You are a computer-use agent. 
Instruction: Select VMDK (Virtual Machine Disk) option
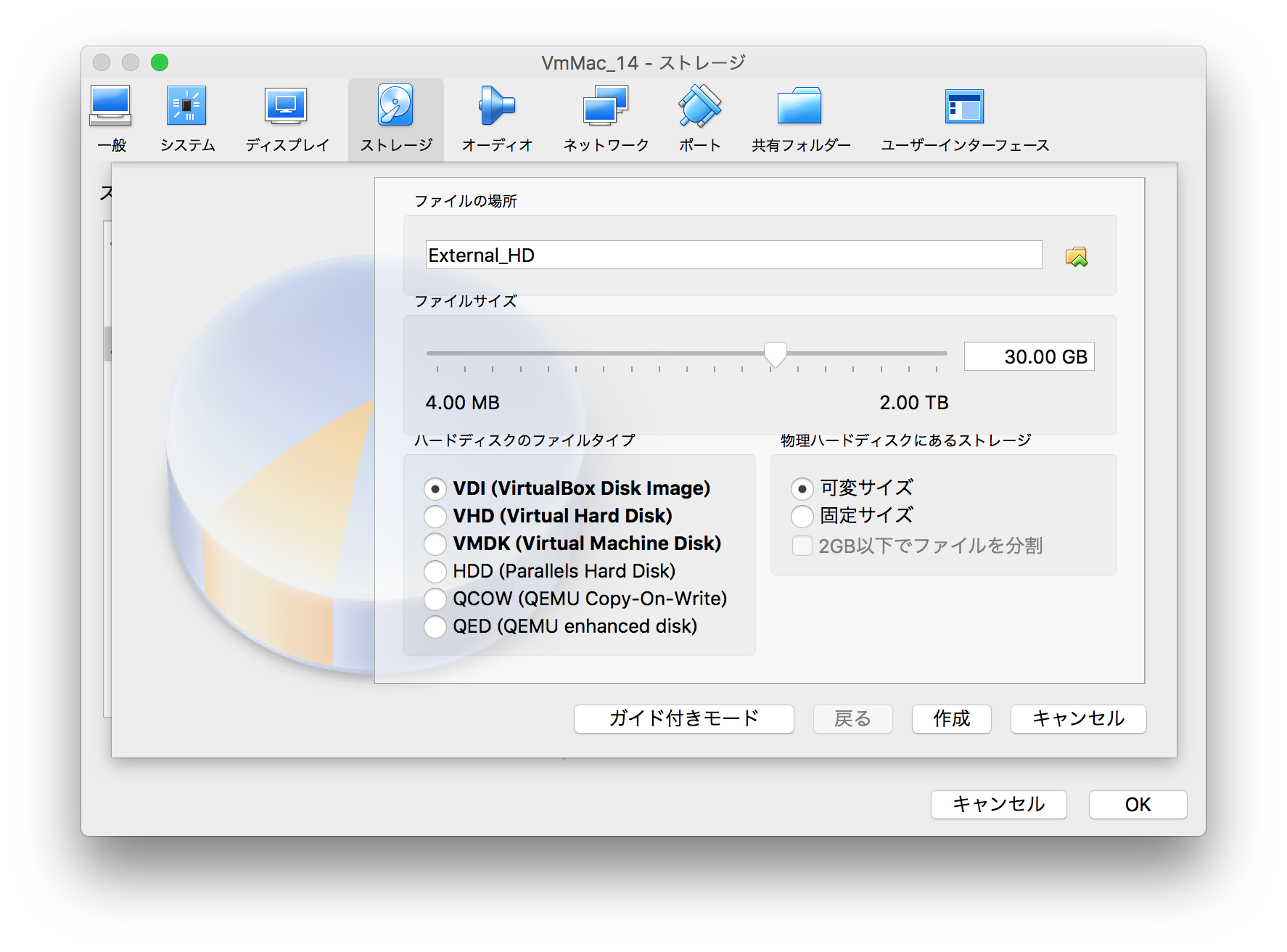pos(435,544)
